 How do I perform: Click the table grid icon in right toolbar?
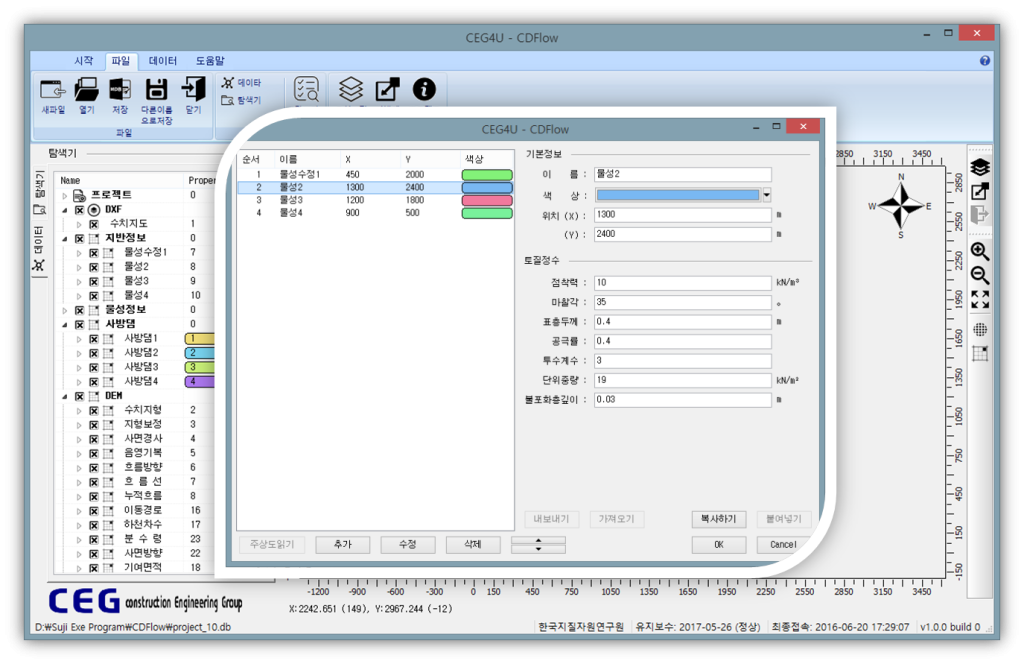click(x=980, y=354)
